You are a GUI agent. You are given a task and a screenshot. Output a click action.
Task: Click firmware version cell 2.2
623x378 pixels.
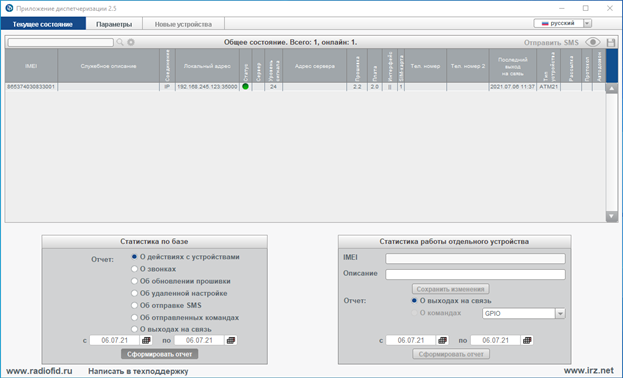point(357,87)
